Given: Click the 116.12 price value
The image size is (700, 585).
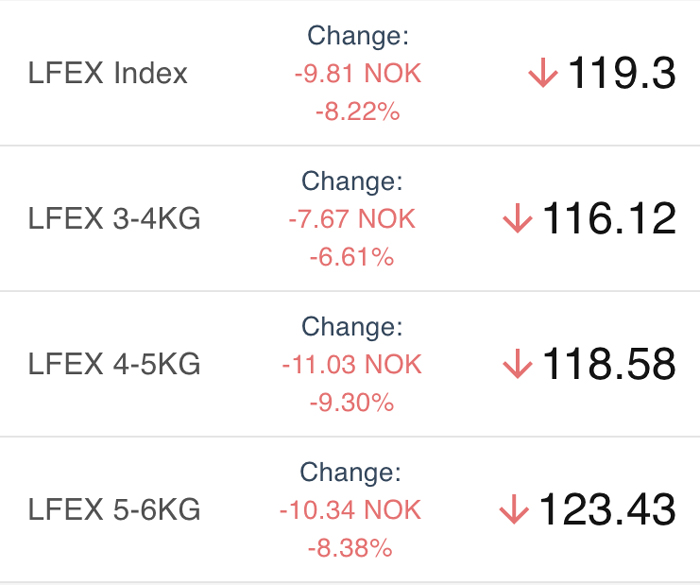Looking at the screenshot, I should [x=609, y=218].
